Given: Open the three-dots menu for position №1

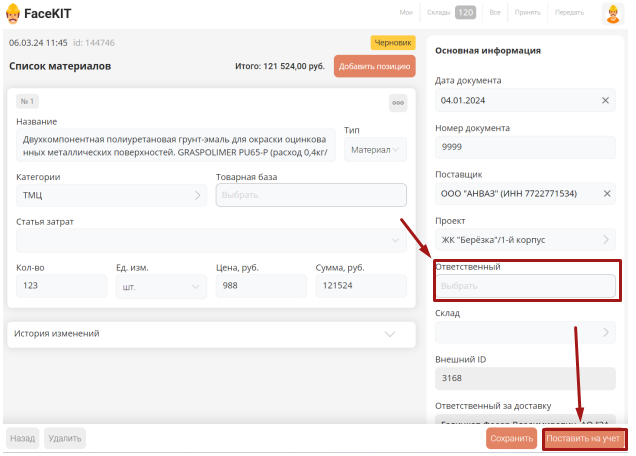Looking at the screenshot, I should (x=397, y=103).
